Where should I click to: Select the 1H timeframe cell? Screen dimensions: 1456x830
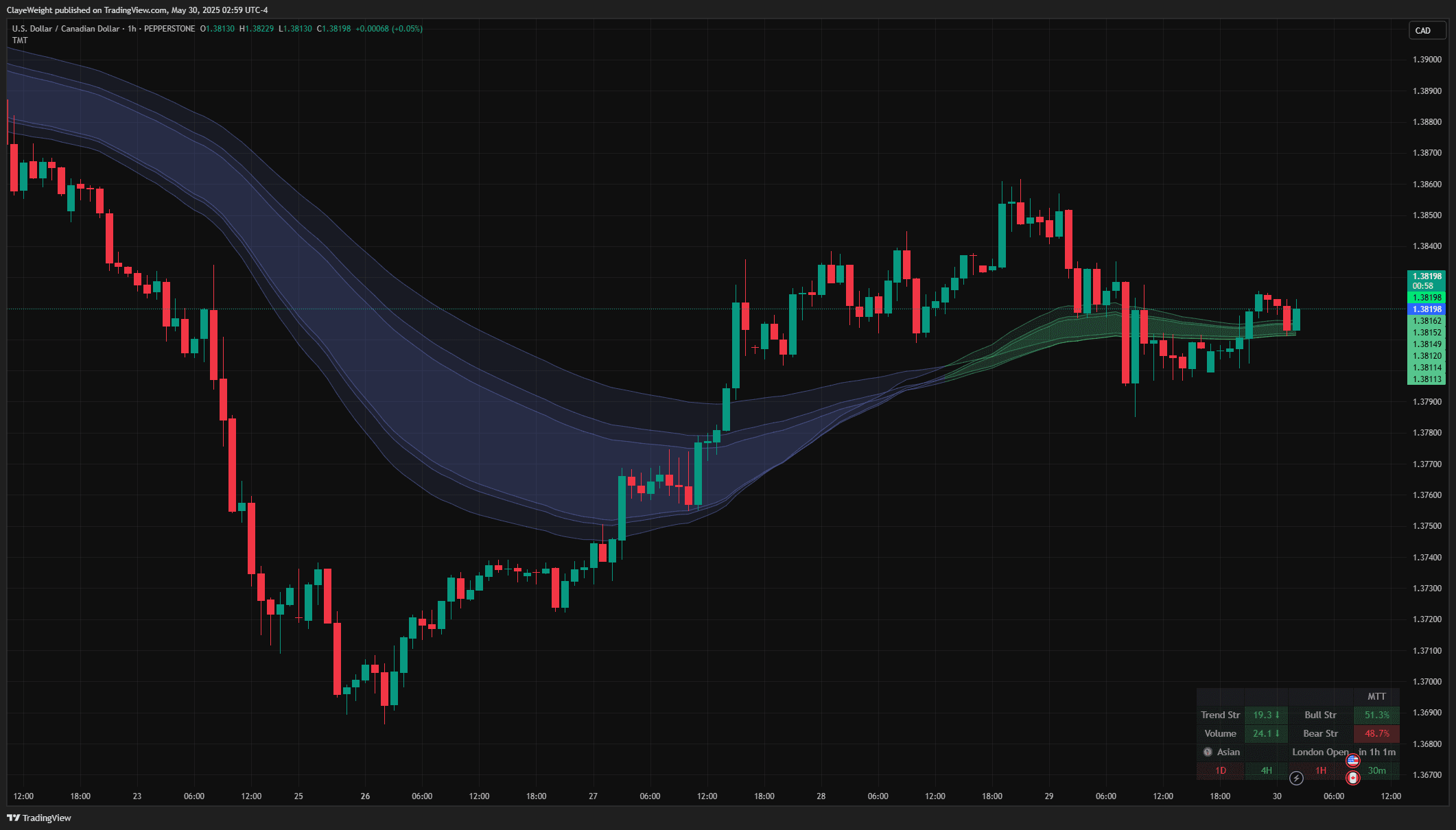(x=1320, y=770)
